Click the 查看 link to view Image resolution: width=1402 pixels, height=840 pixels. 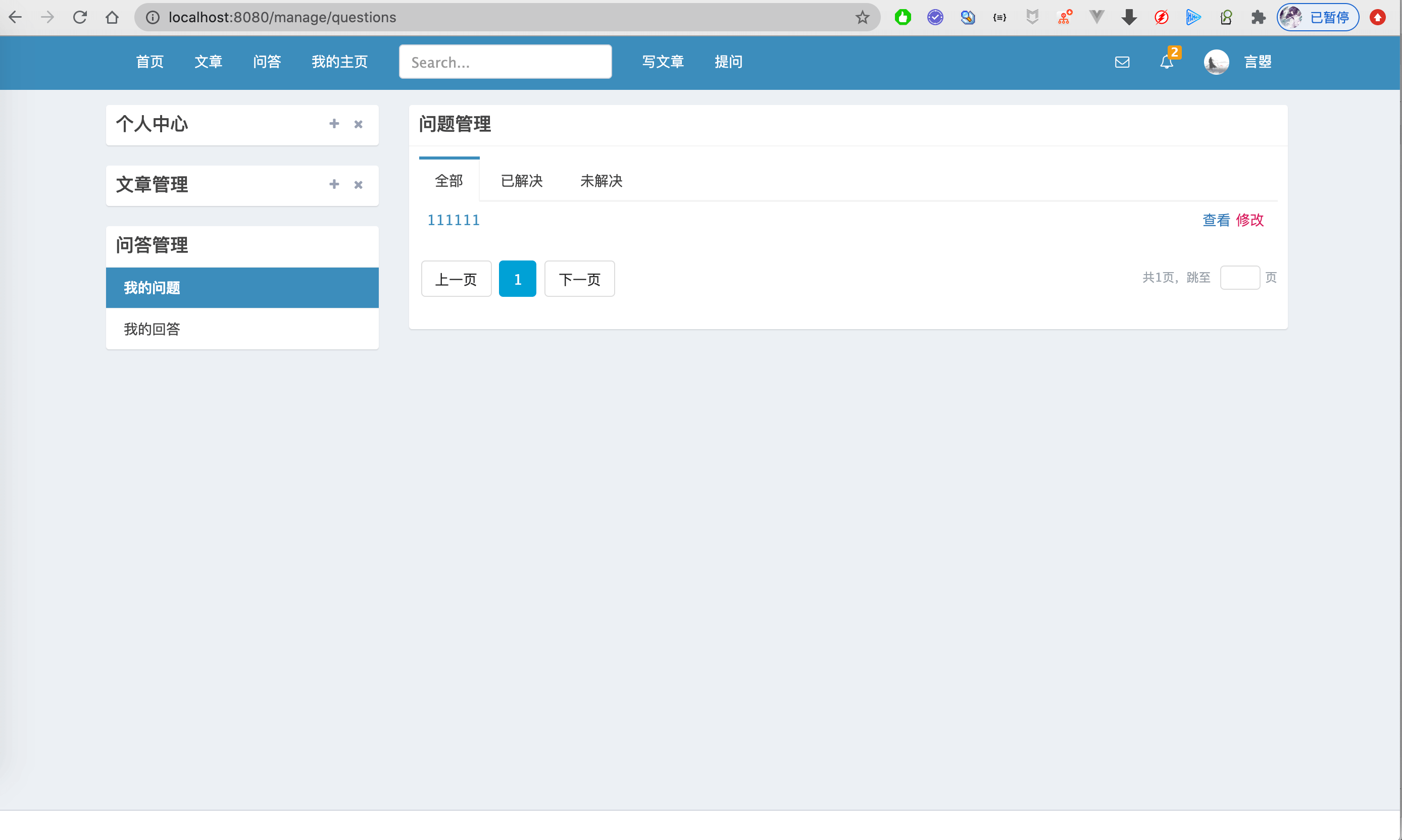1216,220
